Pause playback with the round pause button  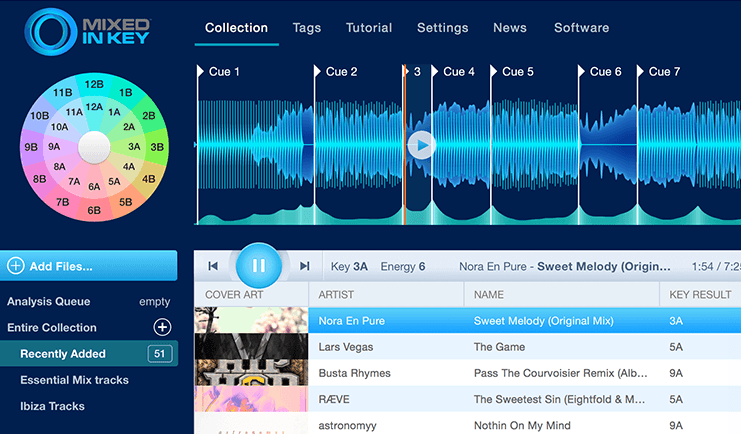click(x=258, y=266)
